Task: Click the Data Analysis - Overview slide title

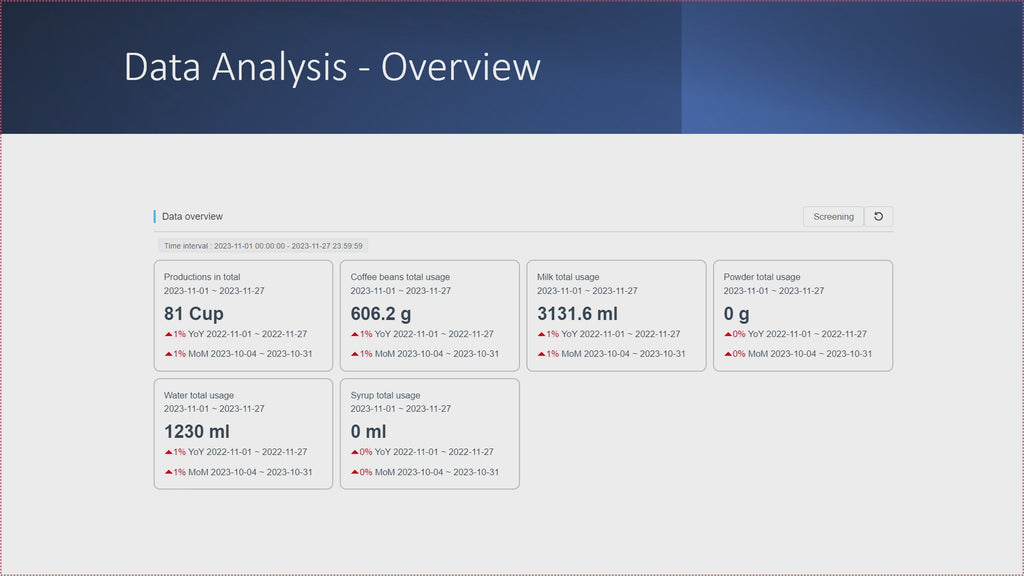Action: pos(332,67)
